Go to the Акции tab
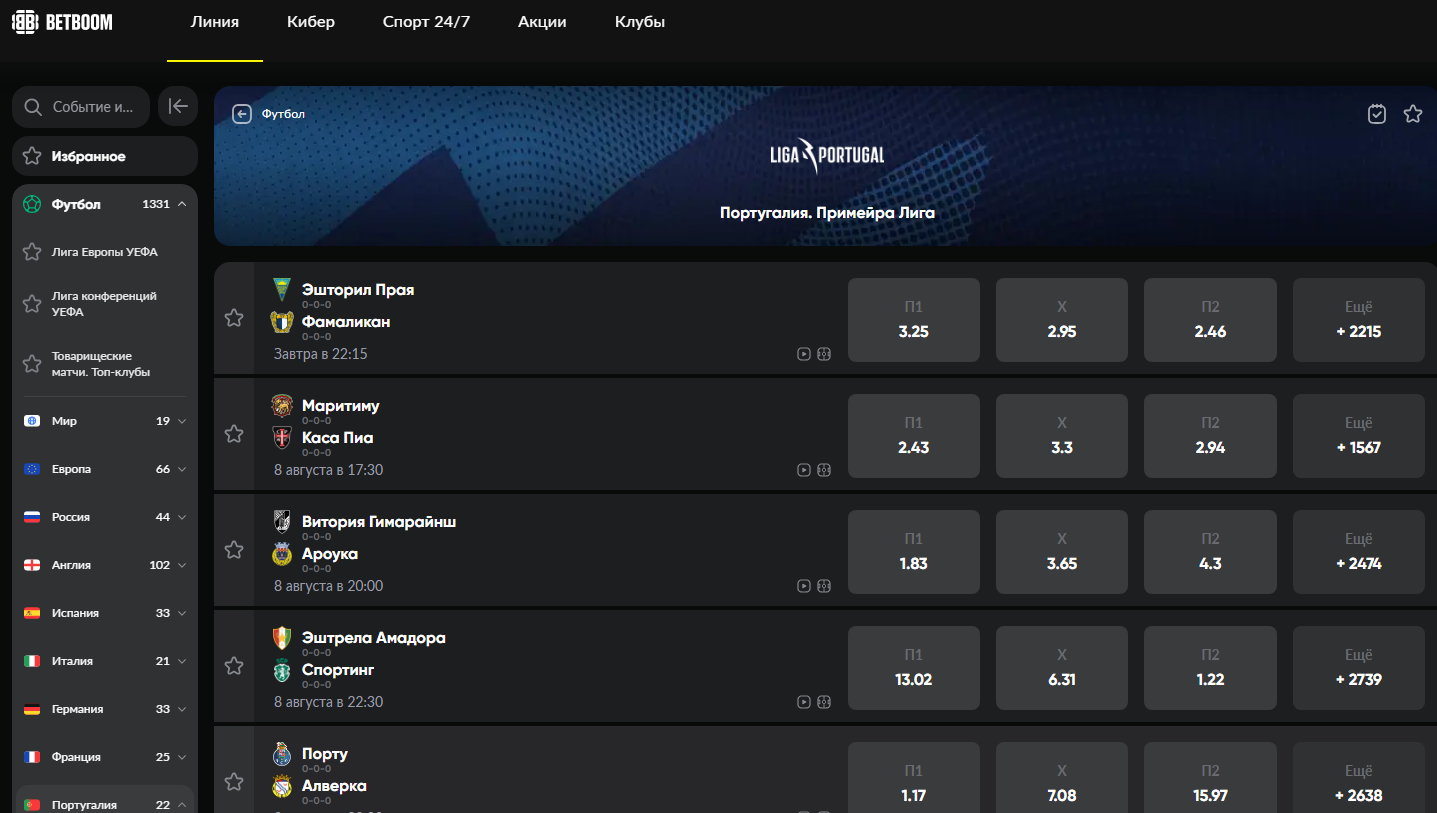1437x813 pixels. tap(542, 22)
